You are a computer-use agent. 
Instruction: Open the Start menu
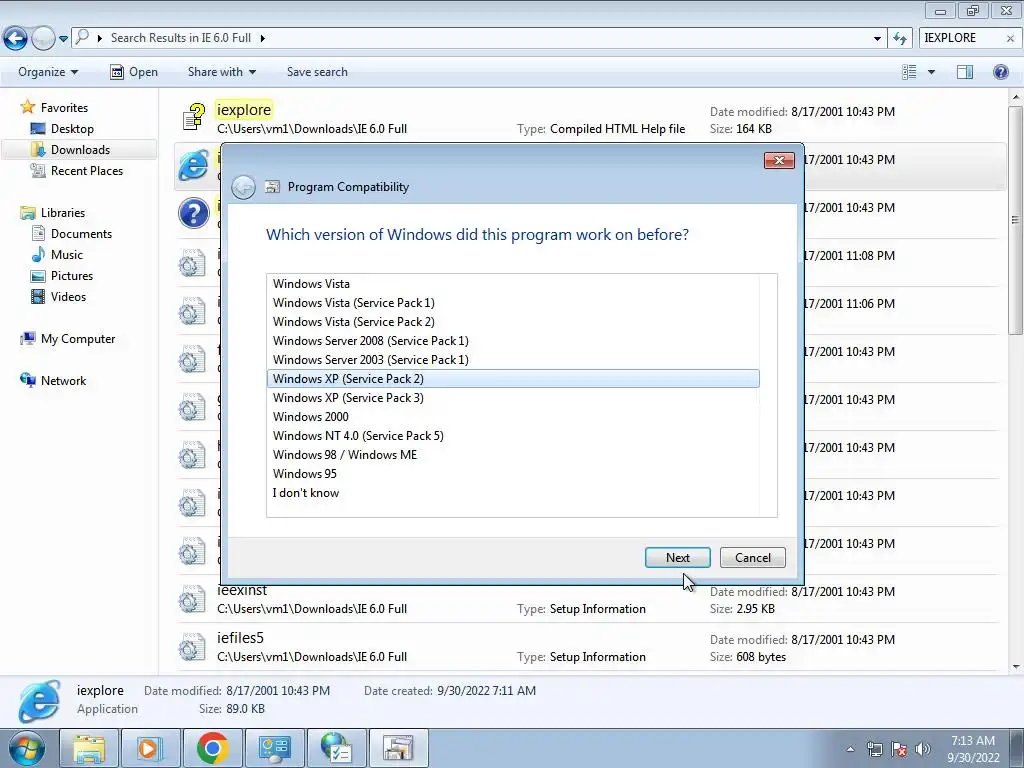[x=26, y=748]
